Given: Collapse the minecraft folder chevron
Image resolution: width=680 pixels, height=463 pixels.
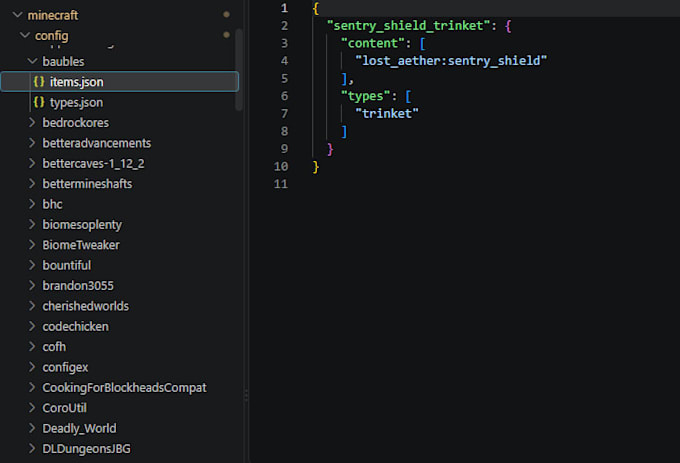Looking at the screenshot, I should tap(17, 15).
